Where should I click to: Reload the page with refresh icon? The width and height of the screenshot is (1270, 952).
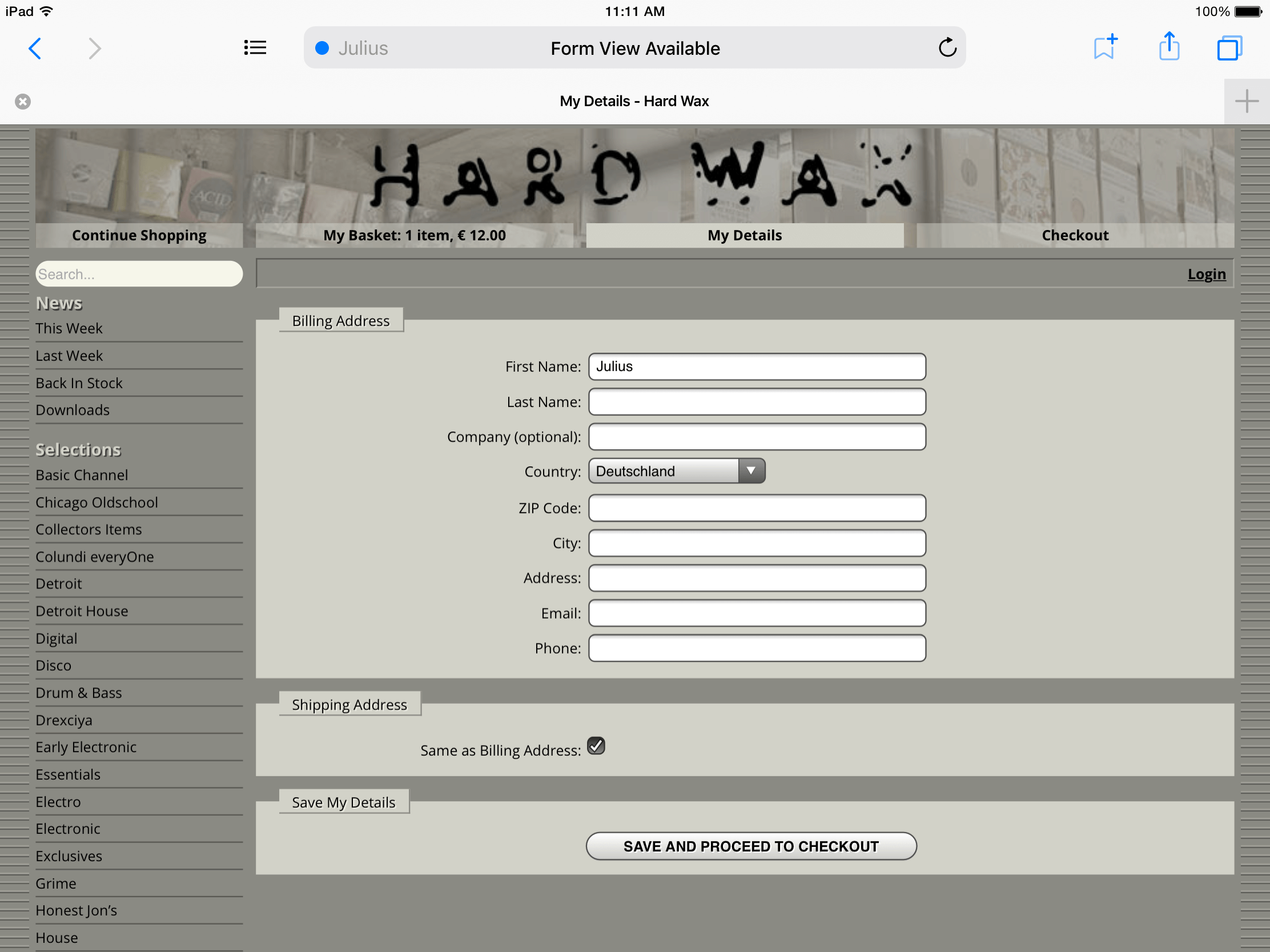coord(947,47)
